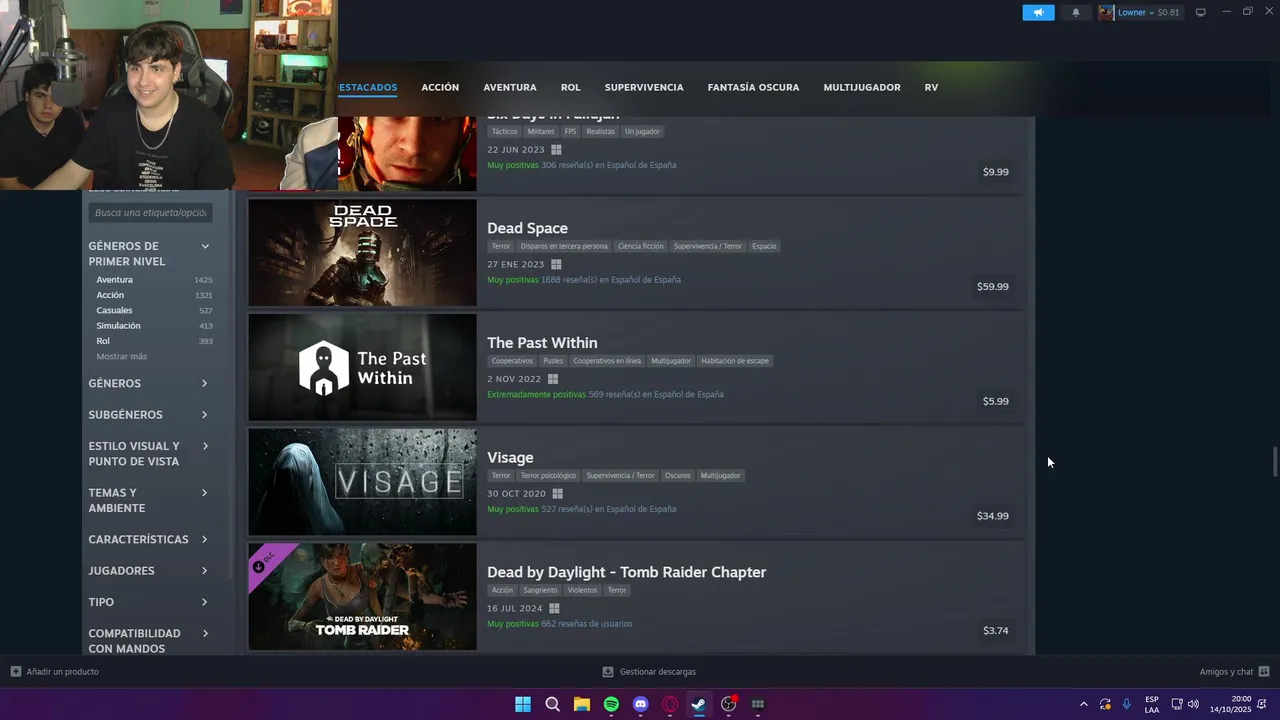Collapse the GÉNEROS DE PRIMER NIVEL section
Image resolution: width=1280 pixels, height=720 pixels.
pyautogui.click(x=205, y=246)
